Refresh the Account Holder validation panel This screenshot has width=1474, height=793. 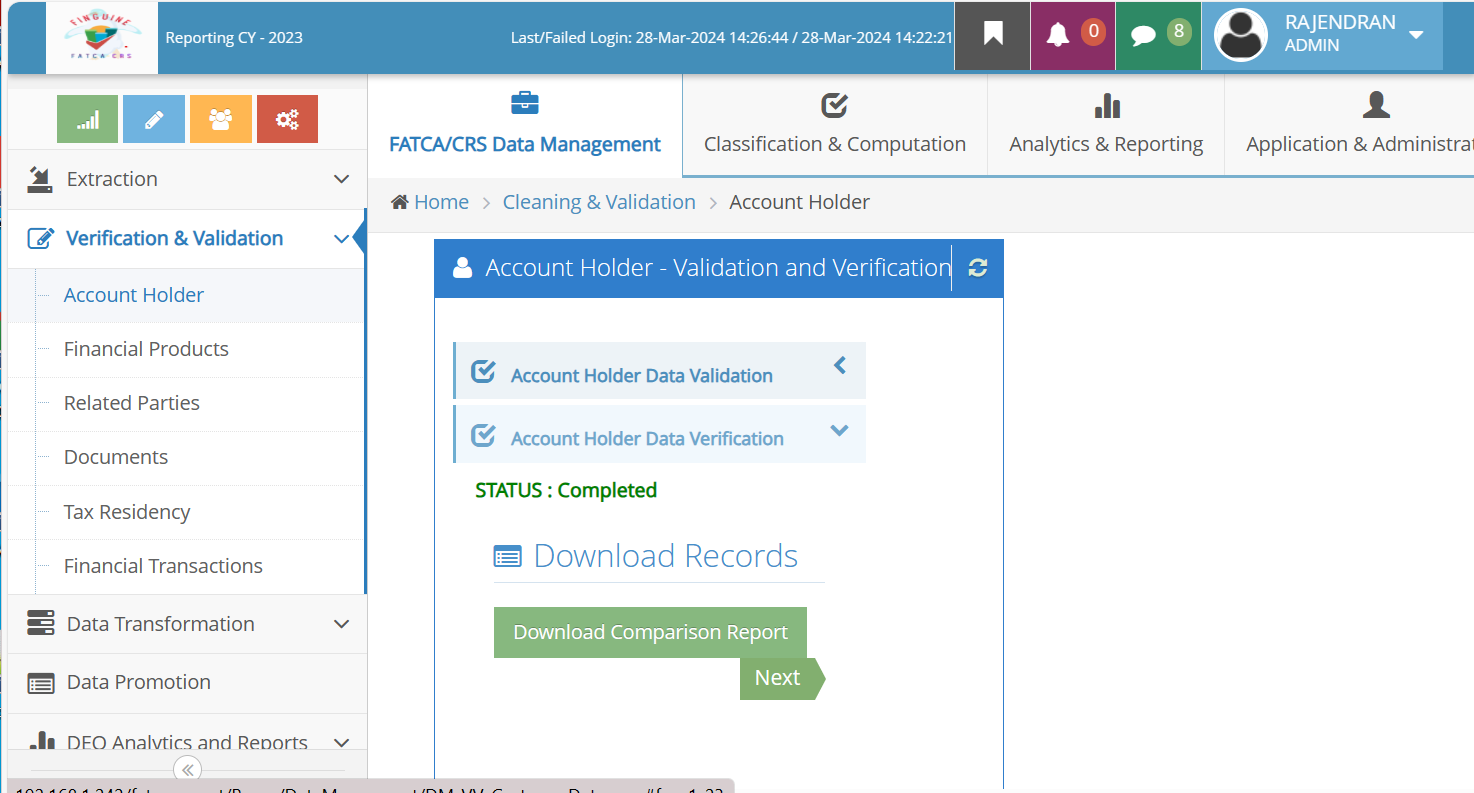(978, 268)
